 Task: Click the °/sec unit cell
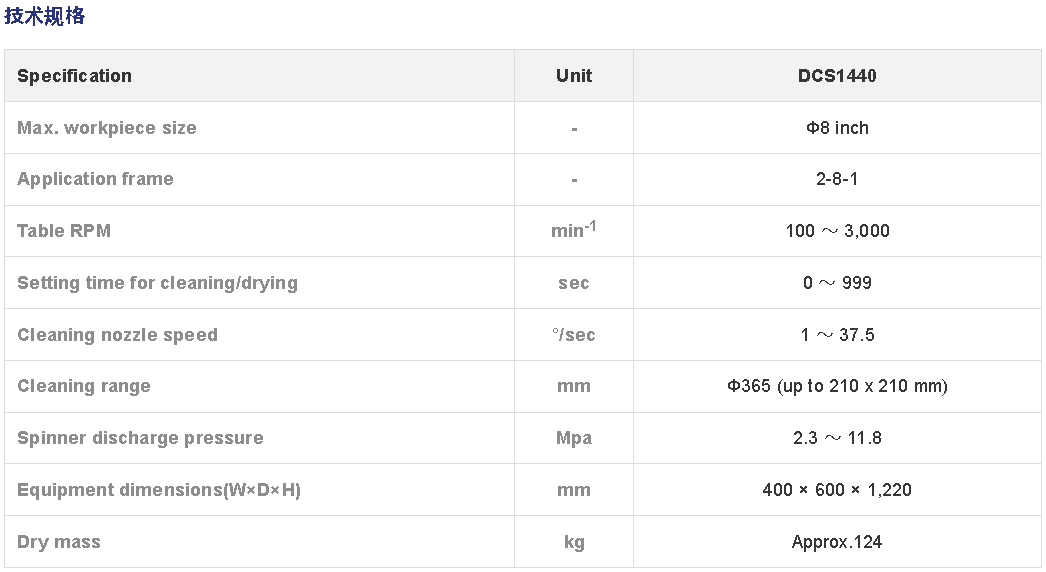[574, 335]
